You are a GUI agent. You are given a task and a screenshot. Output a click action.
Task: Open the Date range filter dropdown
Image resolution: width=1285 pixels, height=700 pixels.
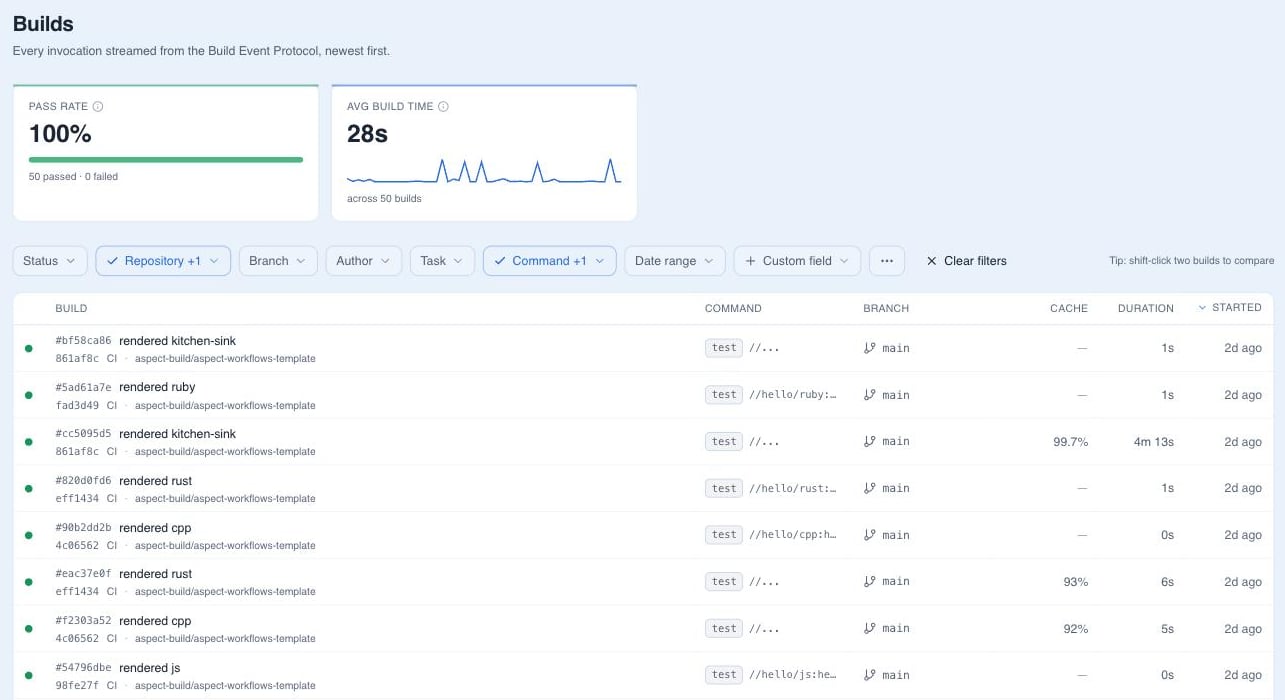click(675, 261)
